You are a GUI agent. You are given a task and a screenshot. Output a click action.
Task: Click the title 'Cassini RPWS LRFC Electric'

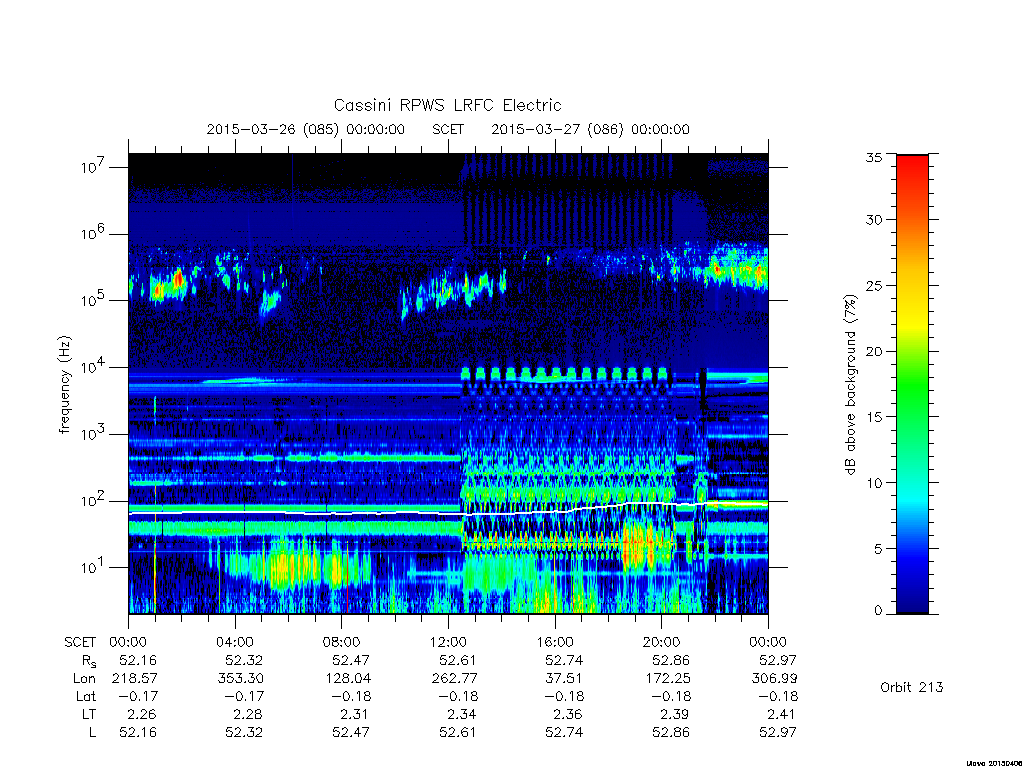pyautogui.click(x=447, y=105)
